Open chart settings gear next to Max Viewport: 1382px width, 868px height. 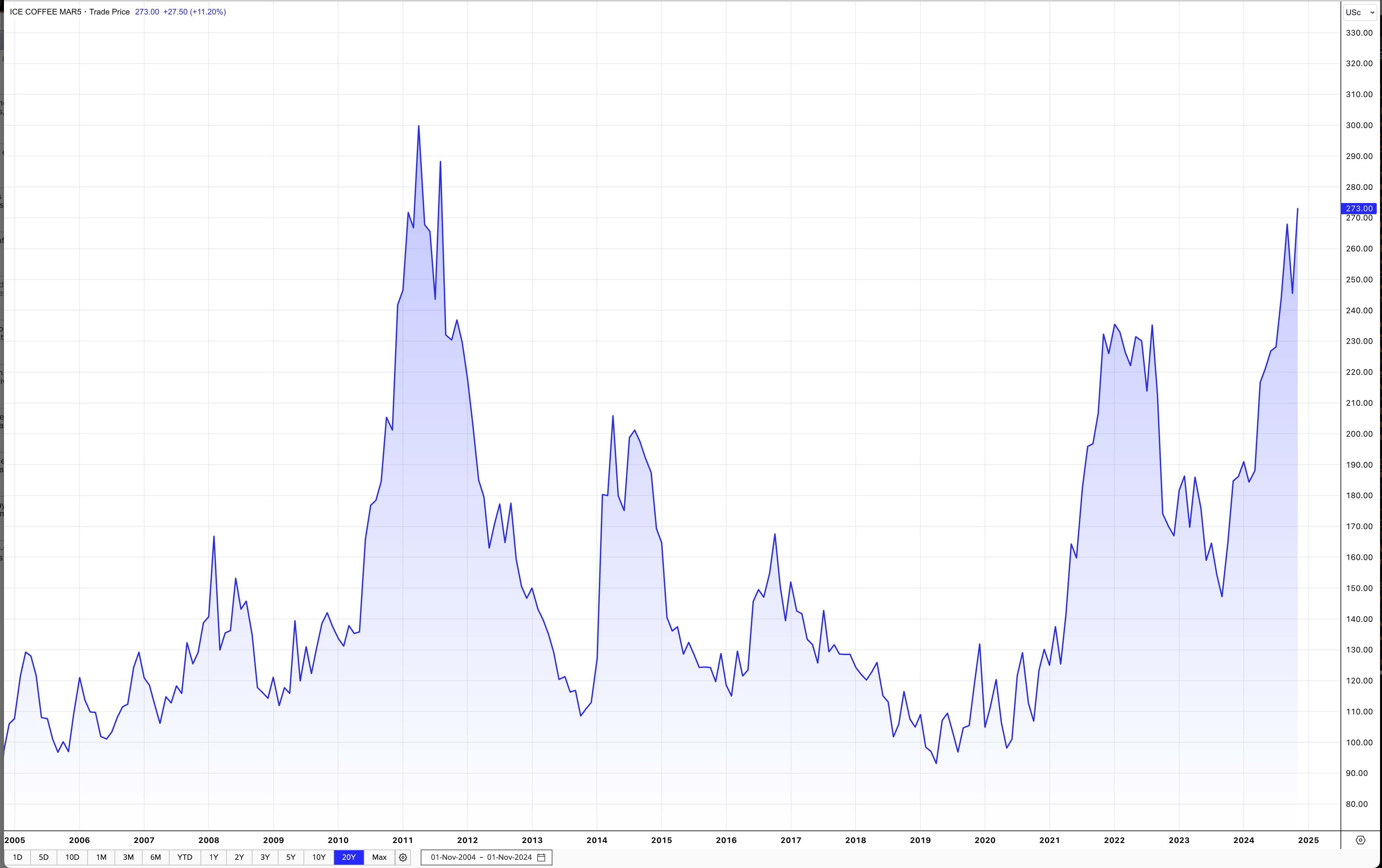403,857
